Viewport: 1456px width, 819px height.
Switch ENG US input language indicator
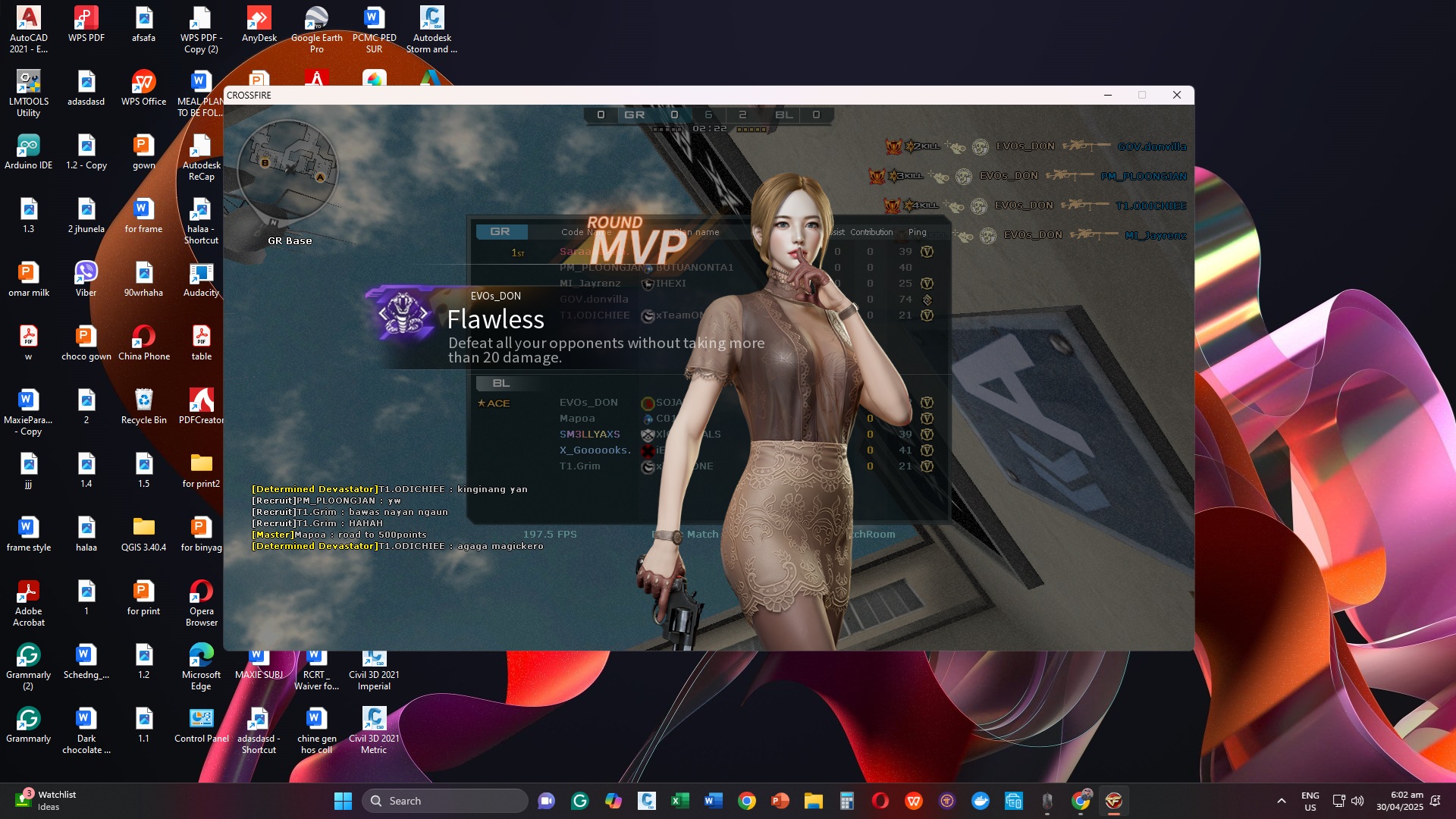tap(1310, 801)
